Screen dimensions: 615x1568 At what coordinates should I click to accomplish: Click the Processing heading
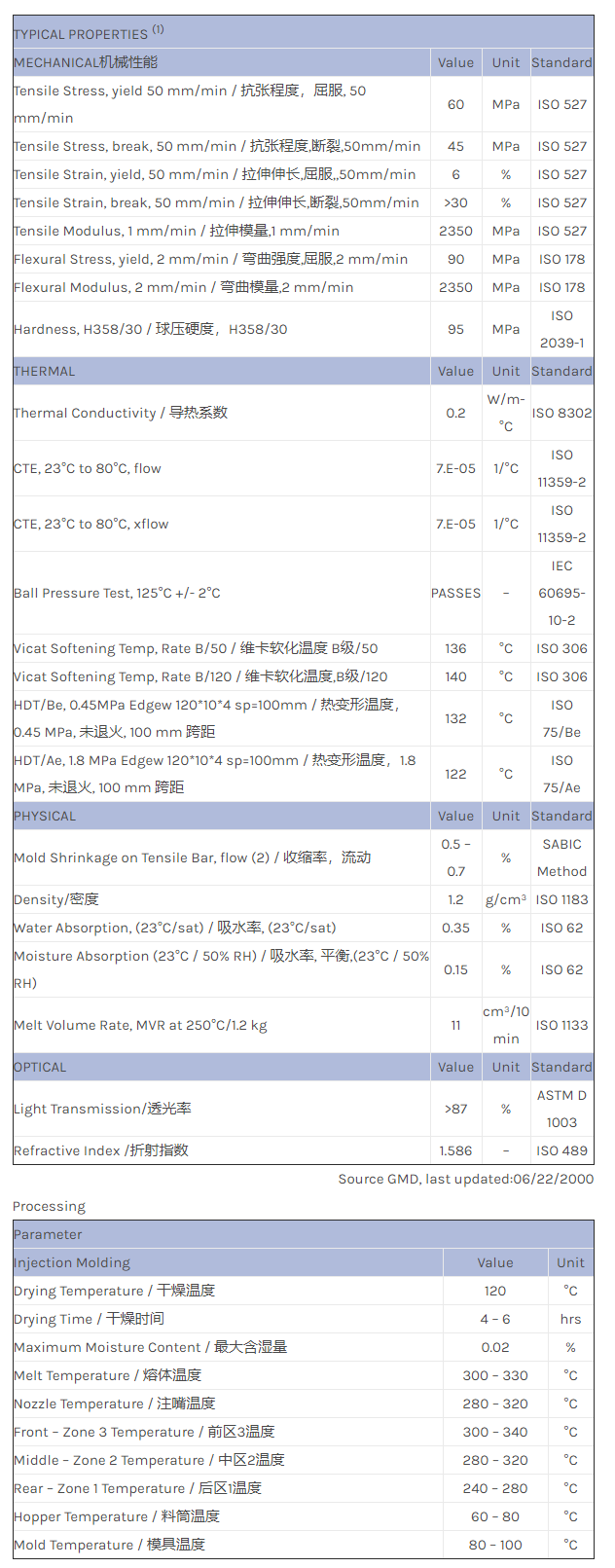49,1206
